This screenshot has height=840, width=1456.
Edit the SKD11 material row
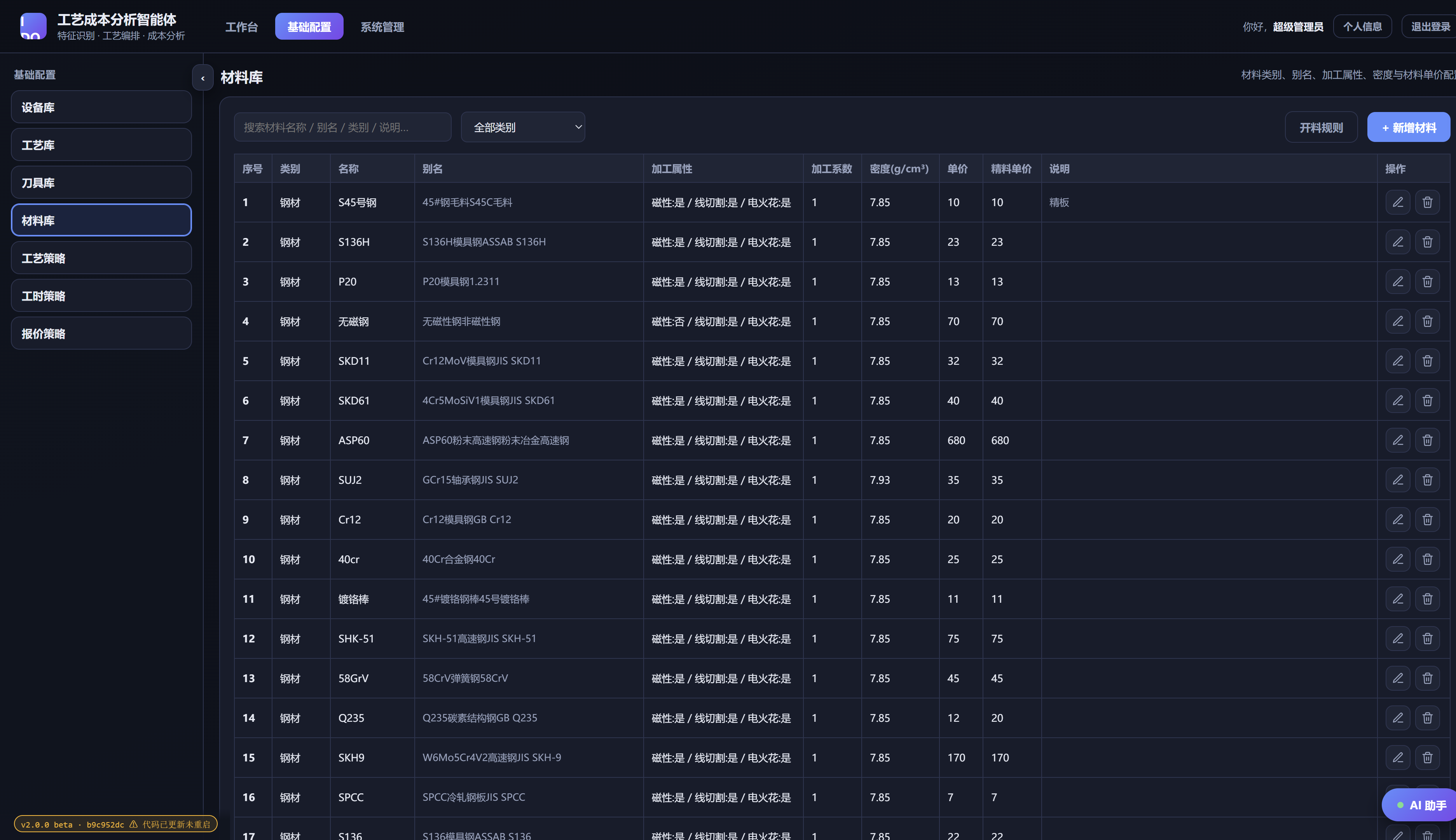tap(1398, 360)
